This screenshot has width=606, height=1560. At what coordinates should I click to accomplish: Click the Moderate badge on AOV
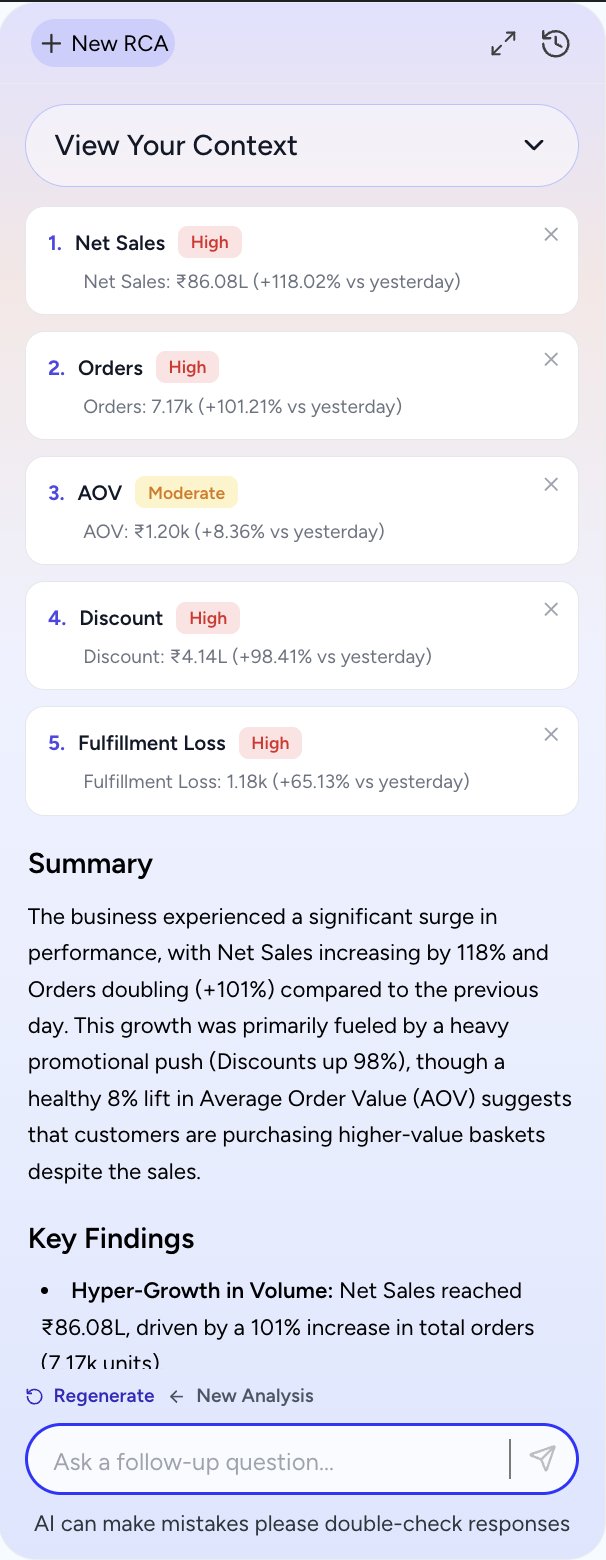coord(186,493)
